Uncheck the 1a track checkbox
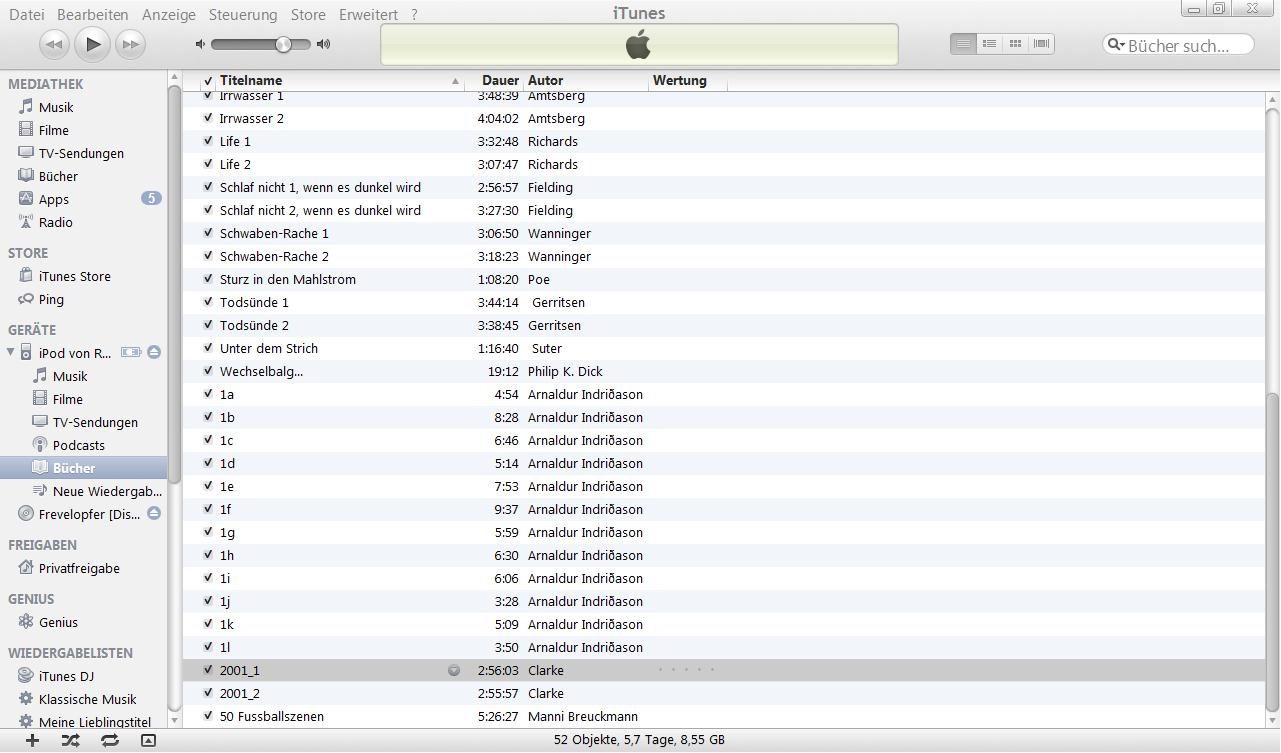This screenshot has width=1281, height=753. pyautogui.click(x=208, y=394)
